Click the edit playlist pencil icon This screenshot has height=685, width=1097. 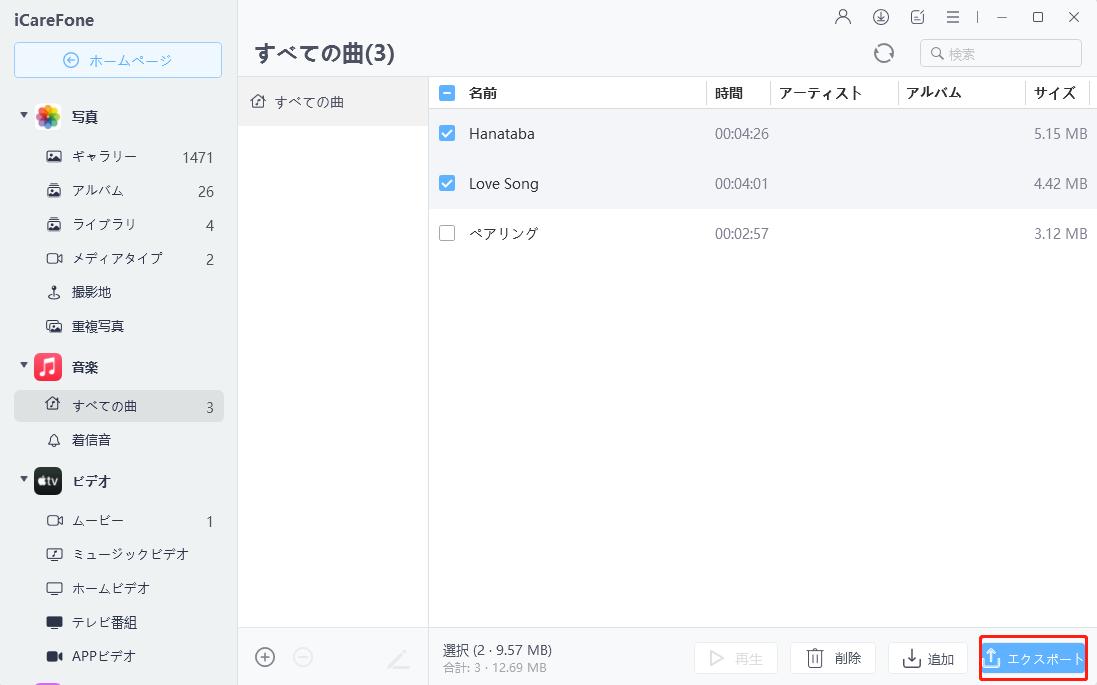tap(399, 658)
